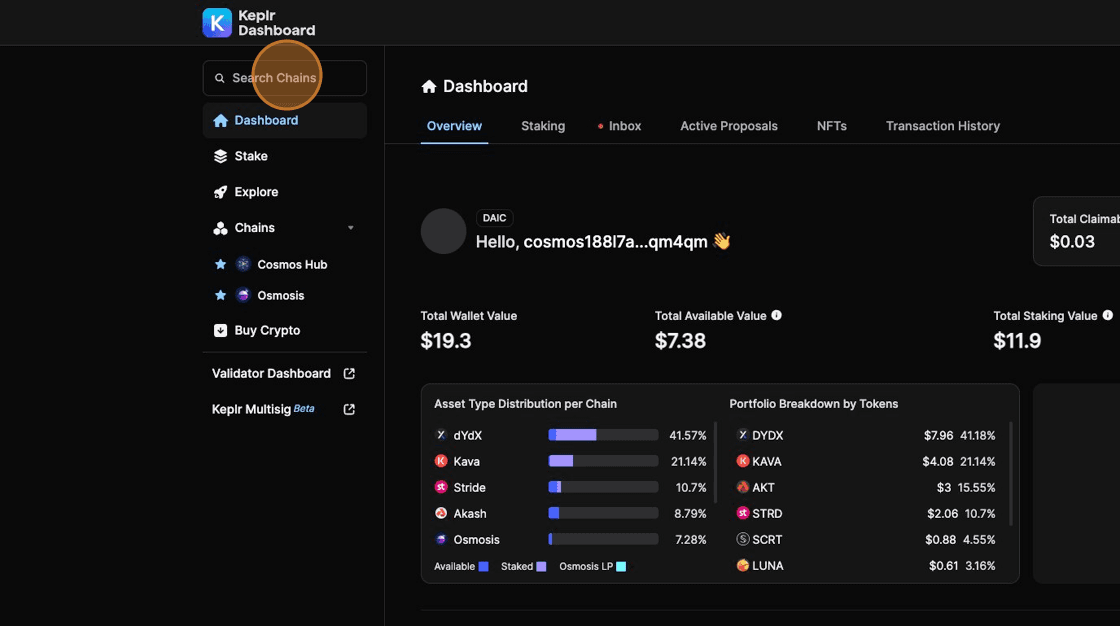Screen dimensions: 1120x626
Task: Open the Active Proposals tab
Action: pos(729,126)
